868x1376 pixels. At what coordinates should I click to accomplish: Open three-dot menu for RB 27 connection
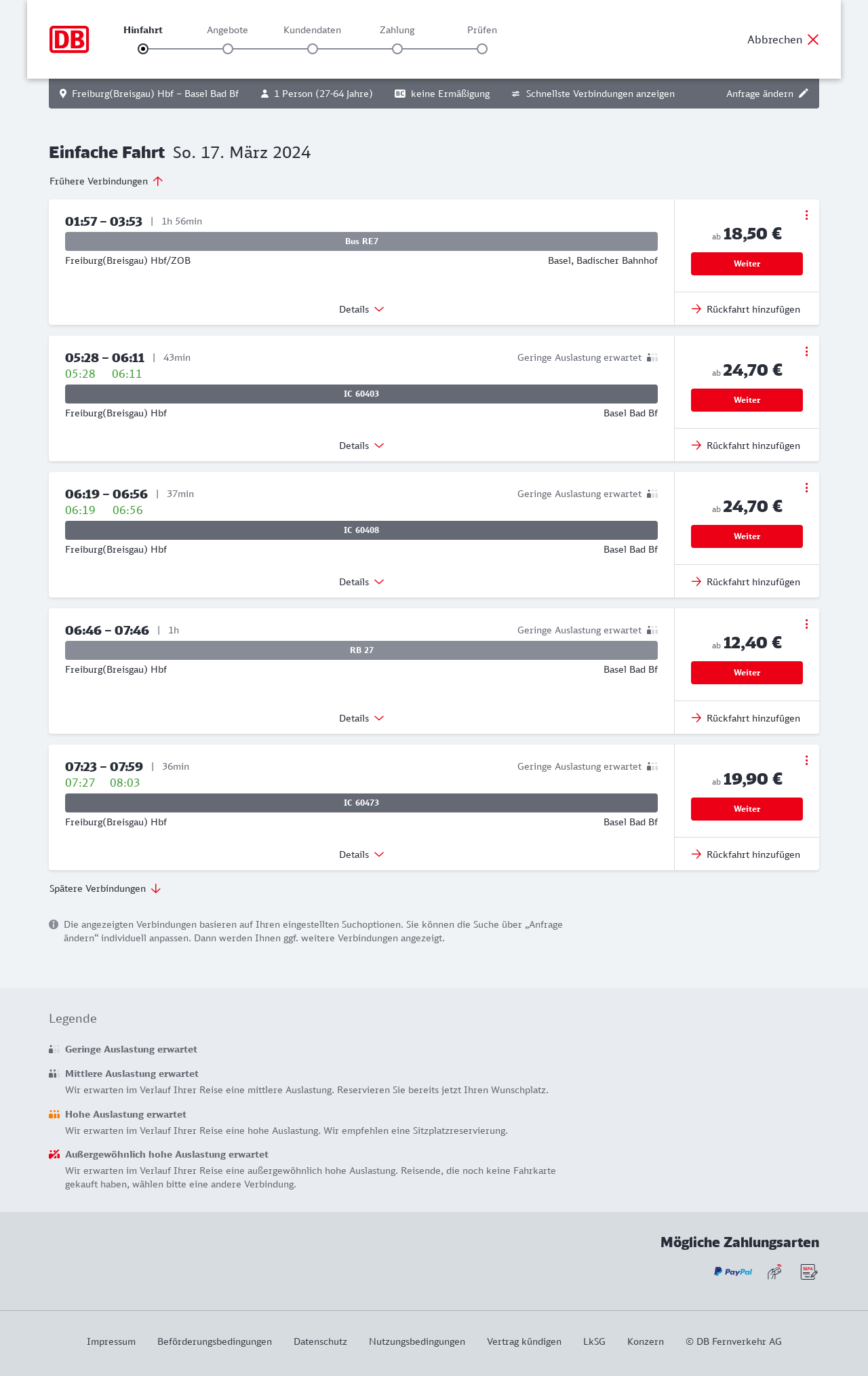(x=806, y=624)
